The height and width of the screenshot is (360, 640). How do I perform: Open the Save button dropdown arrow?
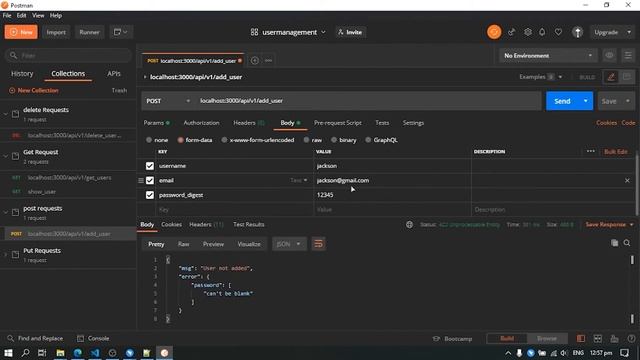pyautogui.click(x=628, y=101)
